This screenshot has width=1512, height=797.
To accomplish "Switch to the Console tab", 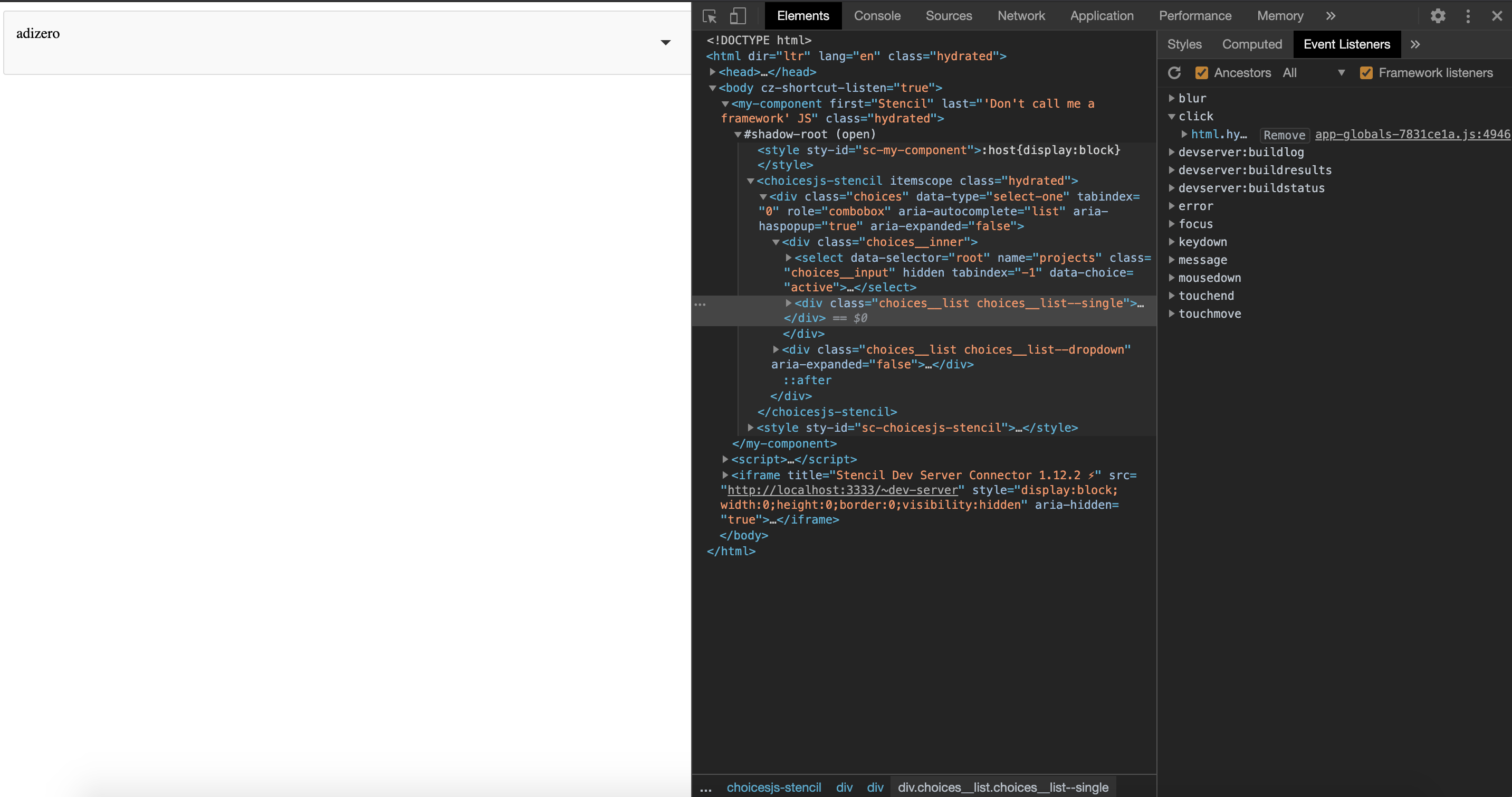I will 877,16.
